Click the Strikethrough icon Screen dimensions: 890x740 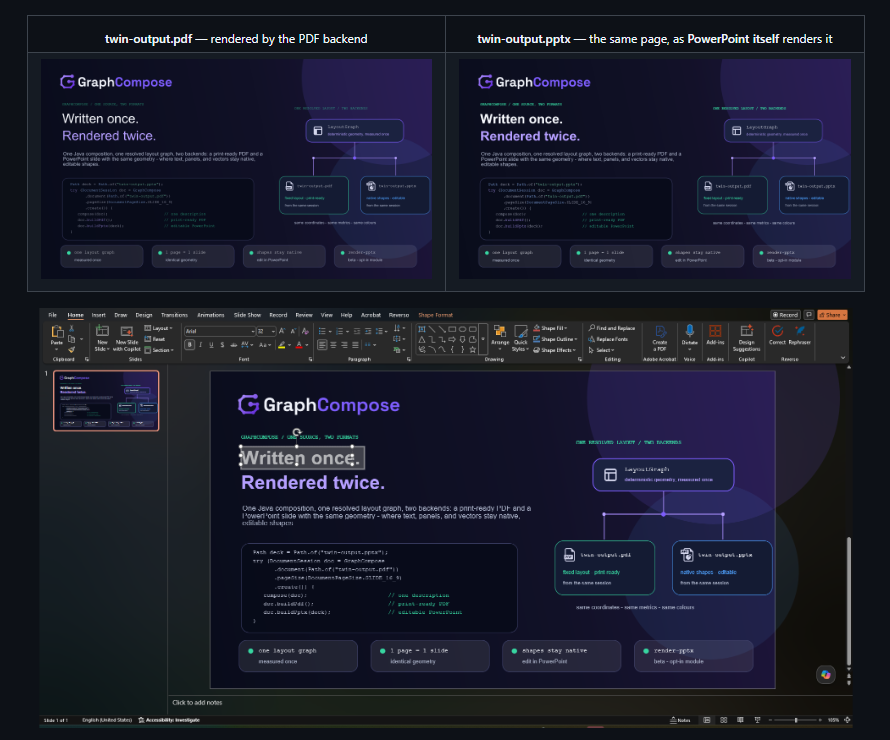[x=233, y=344]
